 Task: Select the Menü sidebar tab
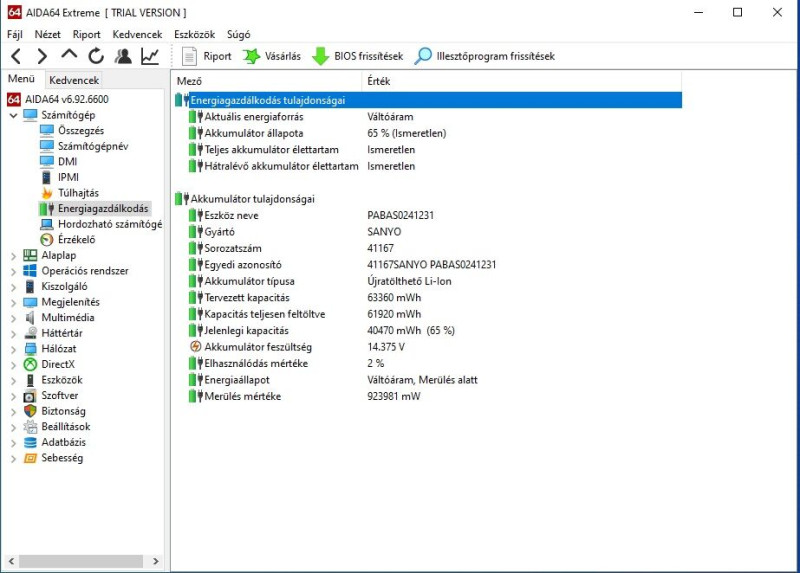(21, 79)
